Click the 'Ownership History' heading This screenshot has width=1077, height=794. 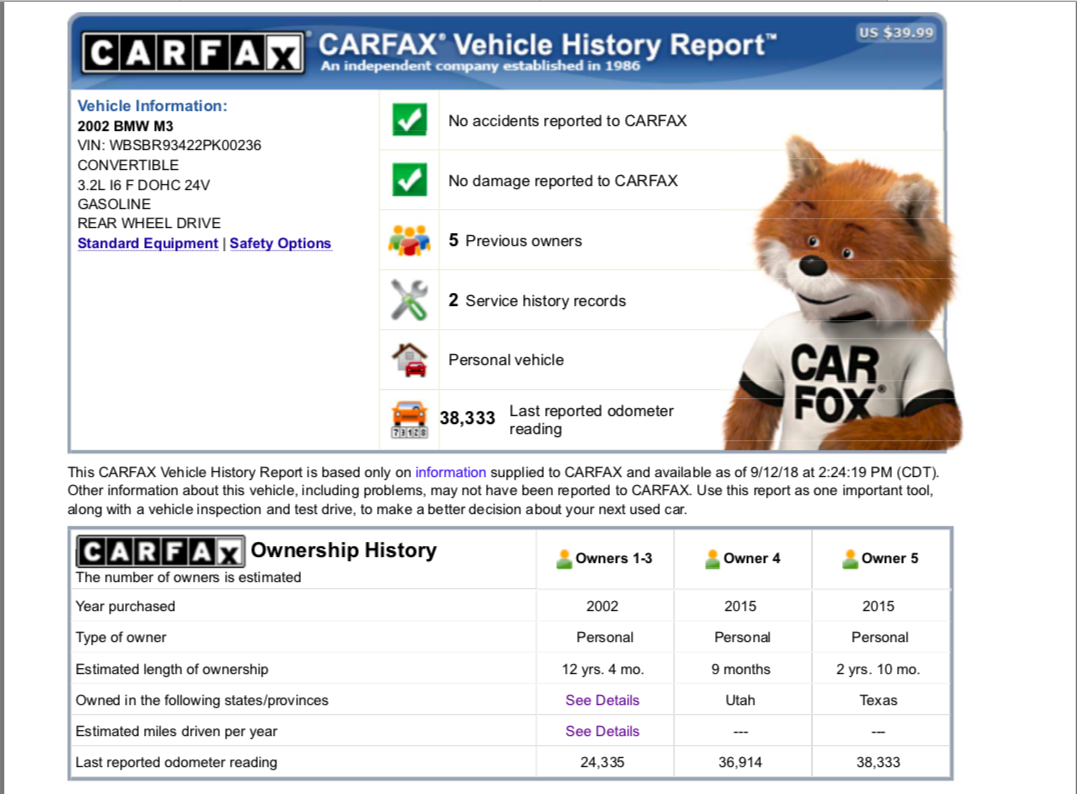pos(343,550)
